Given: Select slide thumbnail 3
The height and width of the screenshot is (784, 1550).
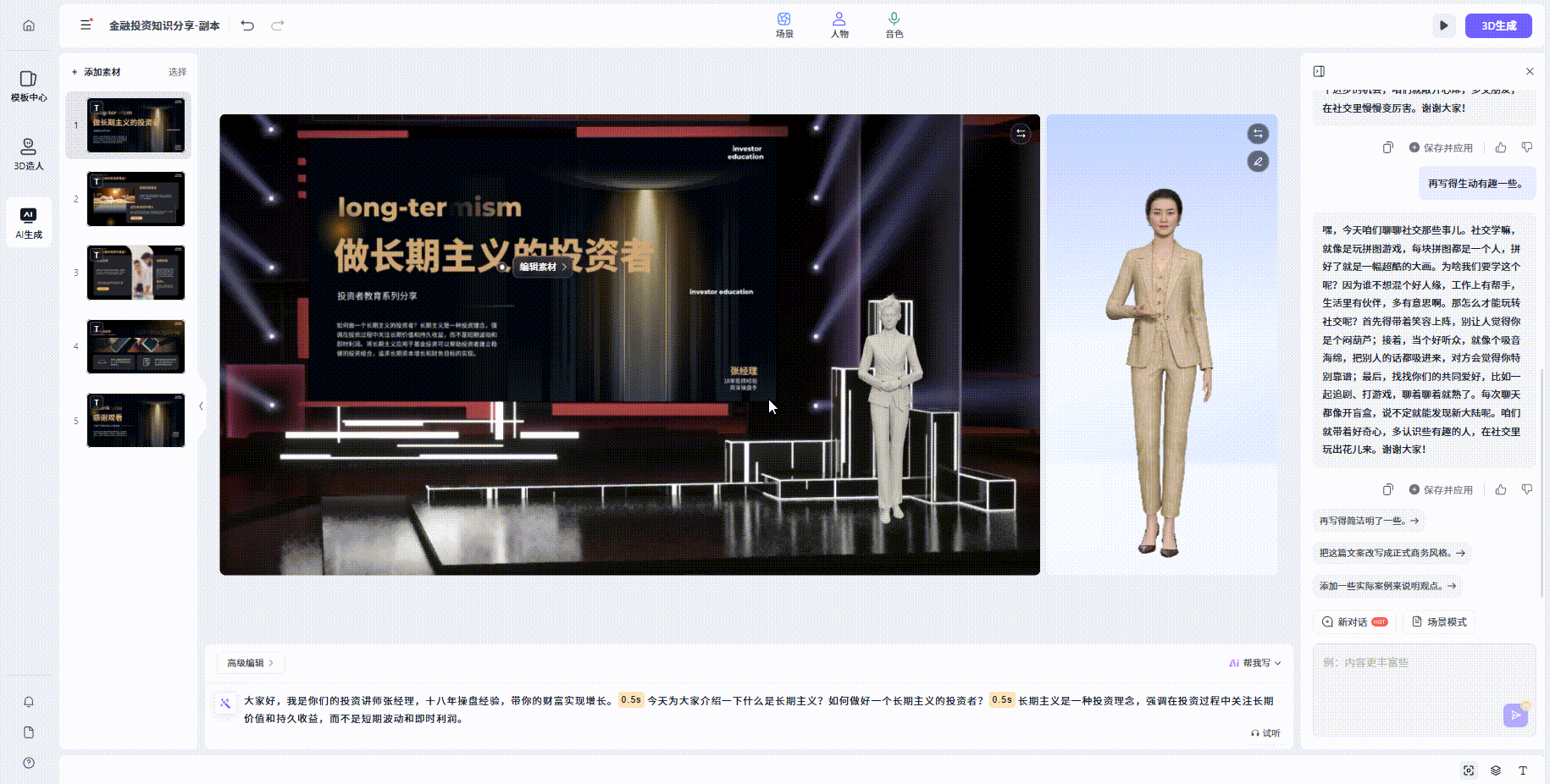Looking at the screenshot, I should (x=136, y=273).
